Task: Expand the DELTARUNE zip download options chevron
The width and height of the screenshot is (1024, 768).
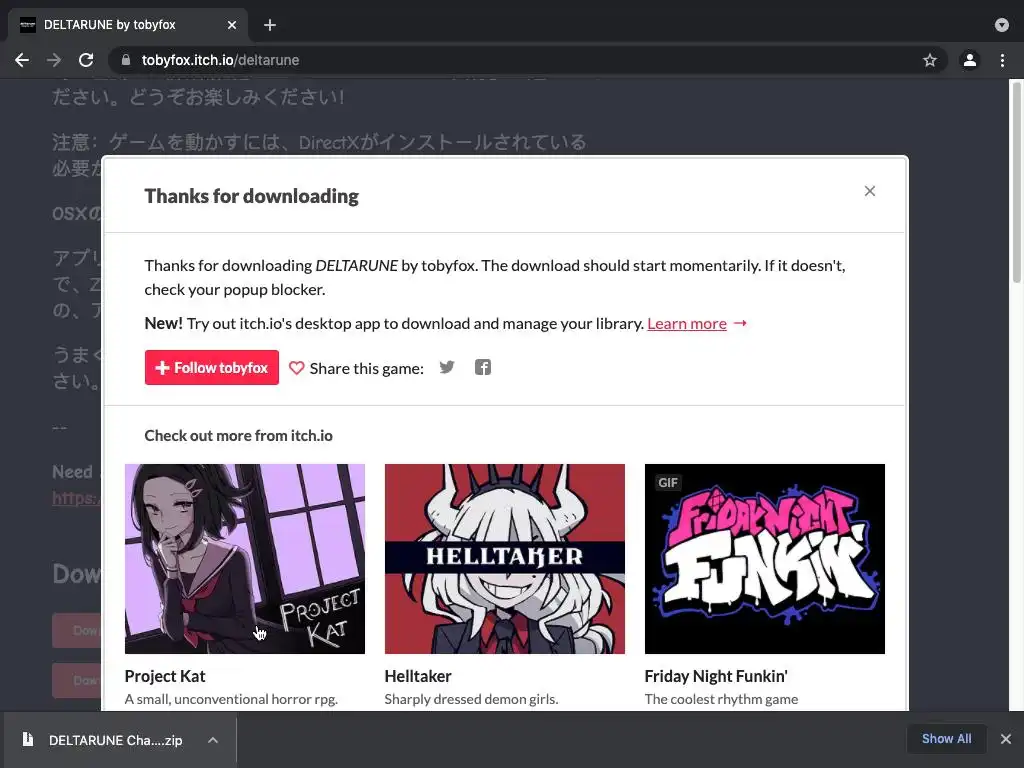Action: click(x=213, y=740)
